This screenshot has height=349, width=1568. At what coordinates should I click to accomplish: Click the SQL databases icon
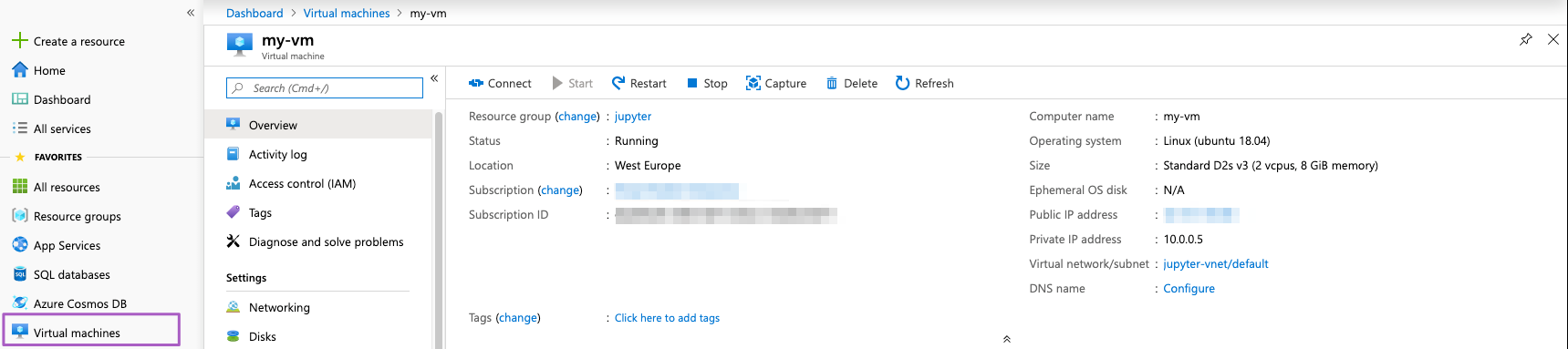pos(20,274)
